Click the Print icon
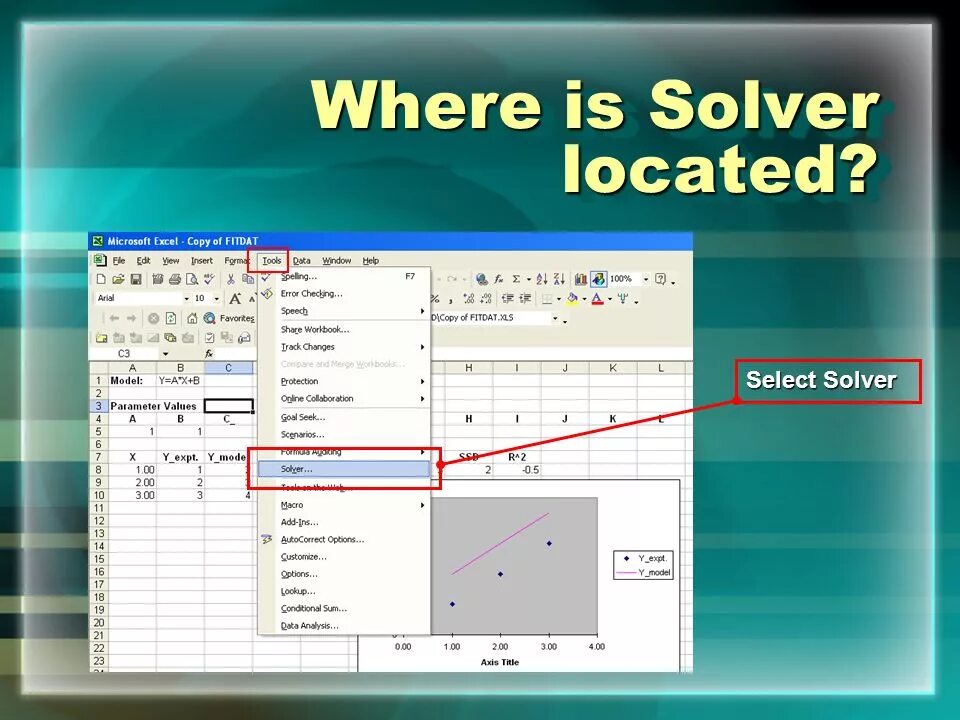 [174, 279]
